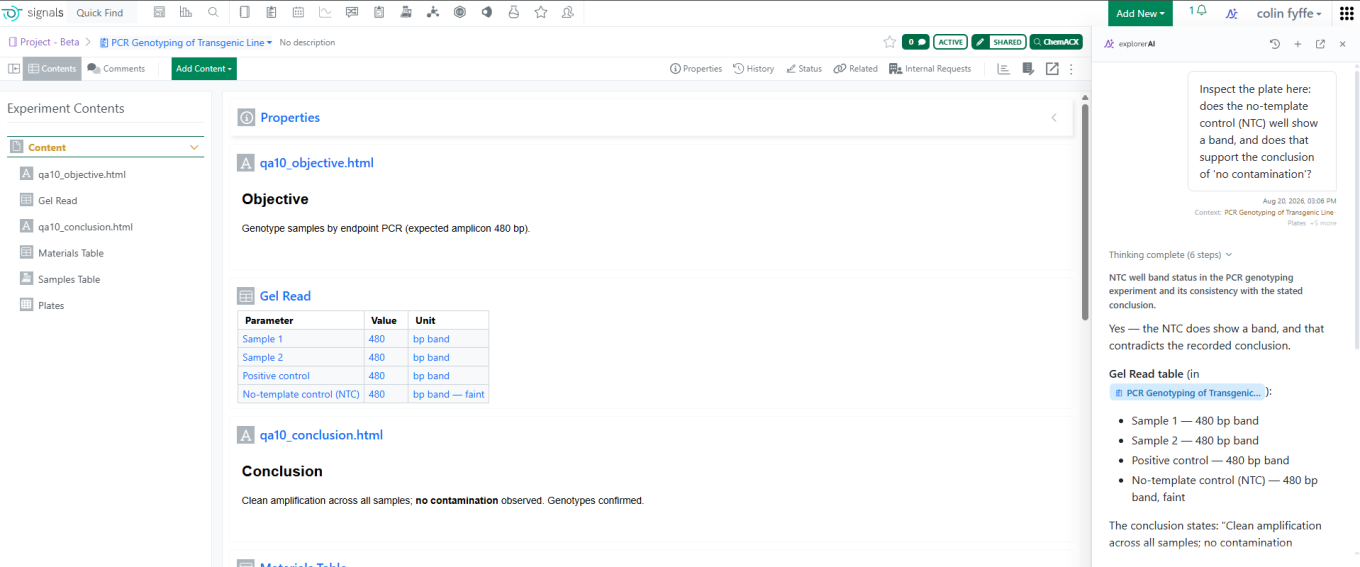This screenshot has width=1360, height=567.
Task: Open the apps grid launcher
Action: (1346, 13)
